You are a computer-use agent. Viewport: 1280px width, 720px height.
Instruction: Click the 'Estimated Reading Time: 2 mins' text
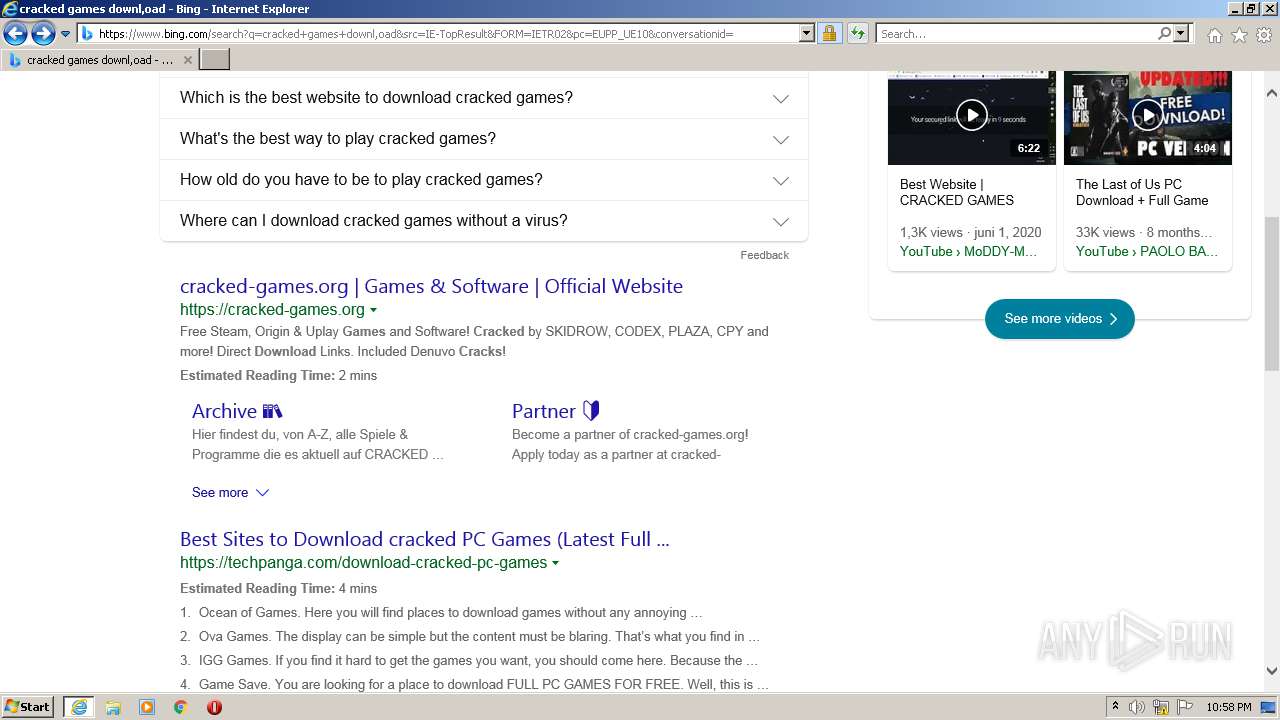(x=278, y=375)
